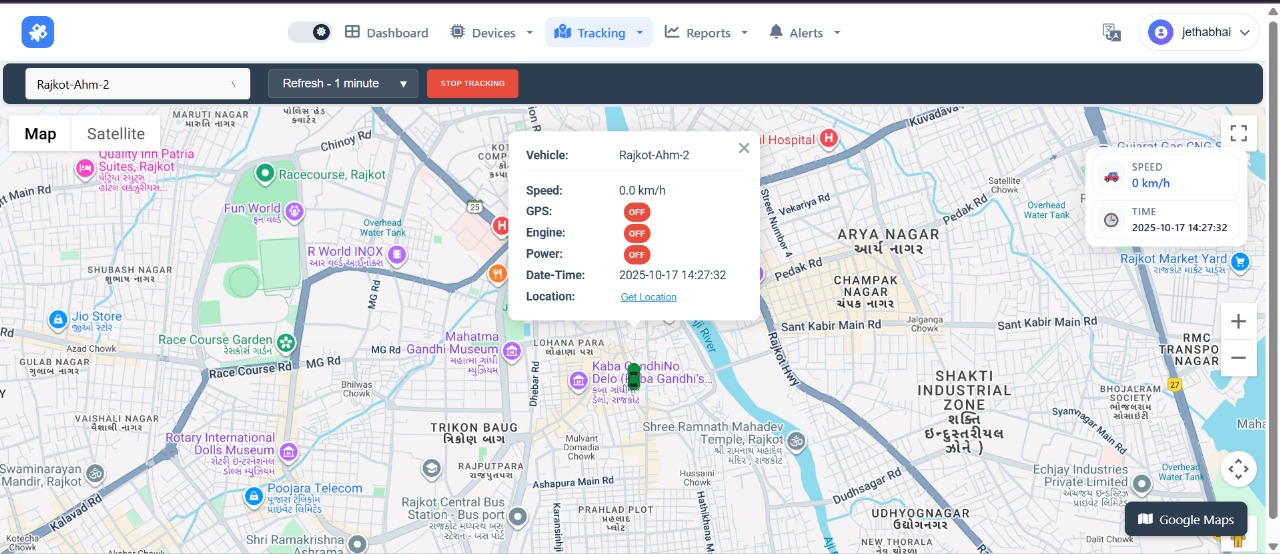Image resolution: width=1280 pixels, height=554 pixels.
Task: Enter fullscreen map view
Action: pyautogui.click(x=1238, y=134)
